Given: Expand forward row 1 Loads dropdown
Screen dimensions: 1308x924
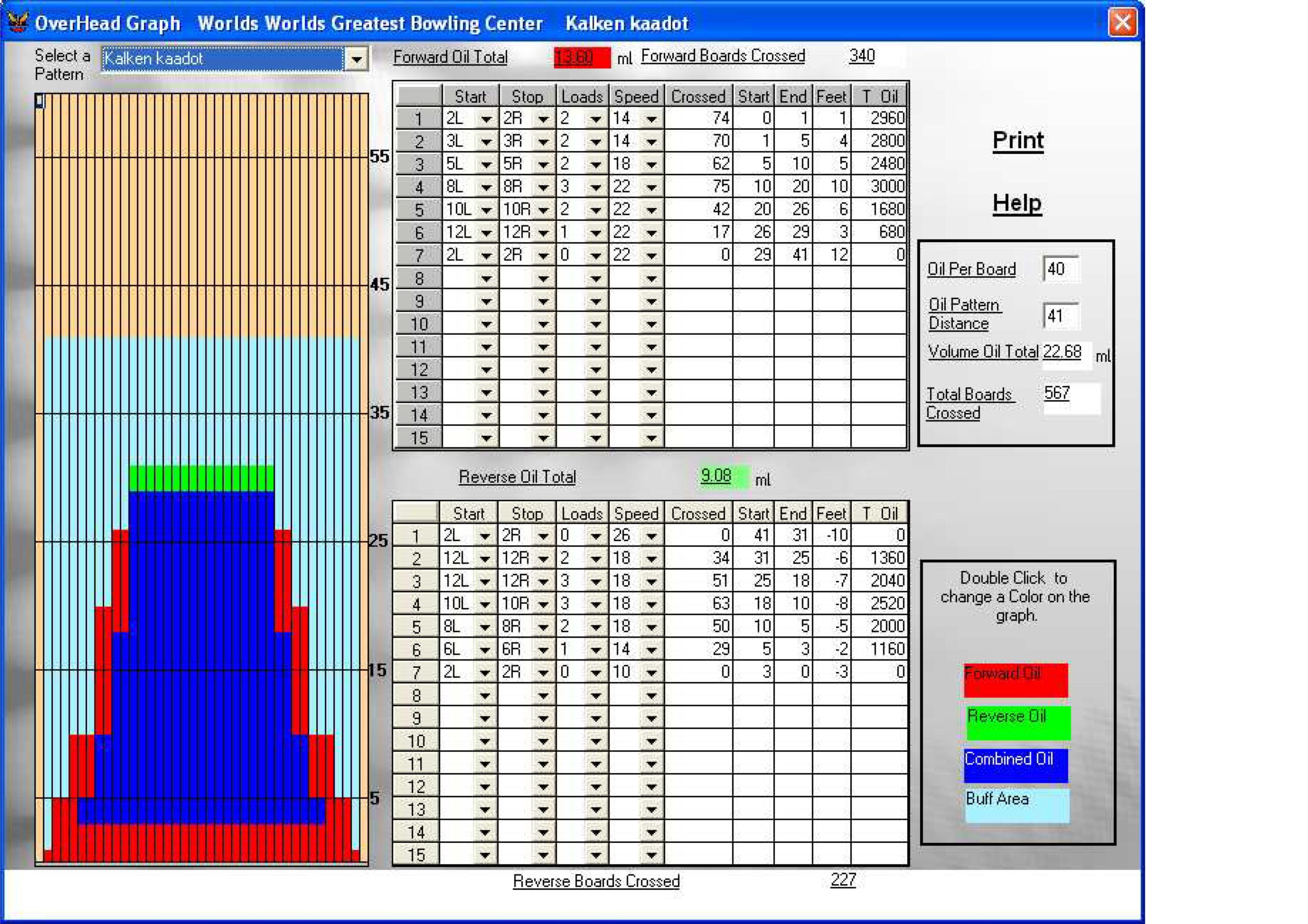Looking at the screenshot, I should click(x=596, y=119).
